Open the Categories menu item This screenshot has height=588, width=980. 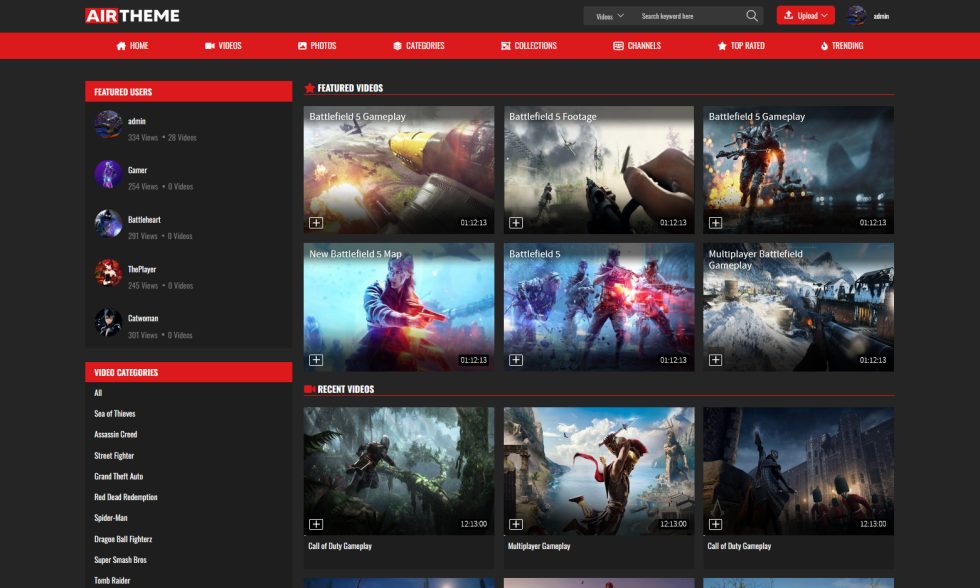pos(418,46)
